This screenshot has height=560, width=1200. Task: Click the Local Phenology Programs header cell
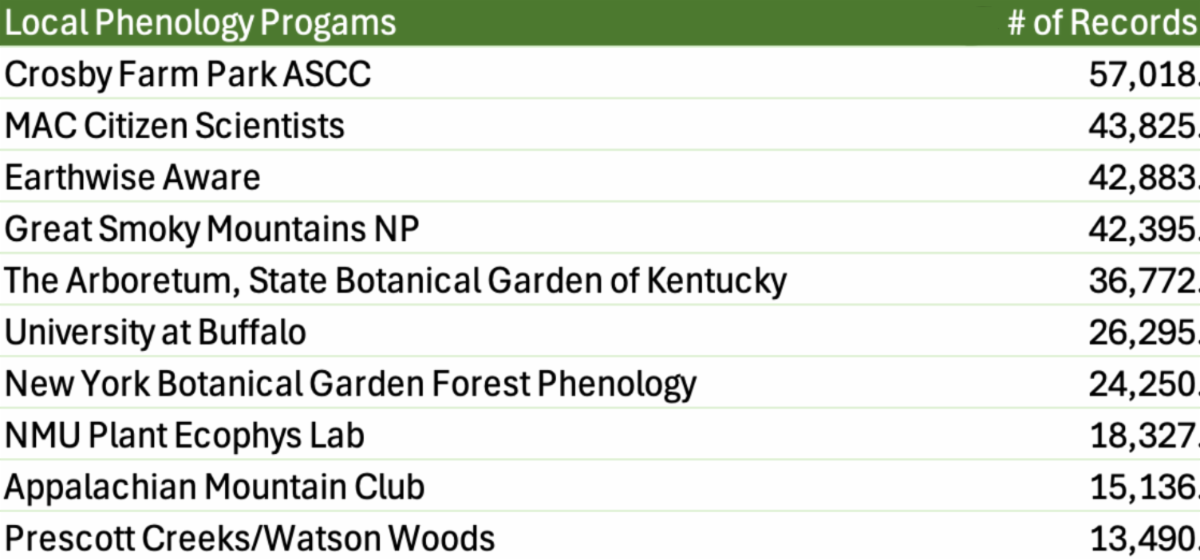(x=201, y=23)
